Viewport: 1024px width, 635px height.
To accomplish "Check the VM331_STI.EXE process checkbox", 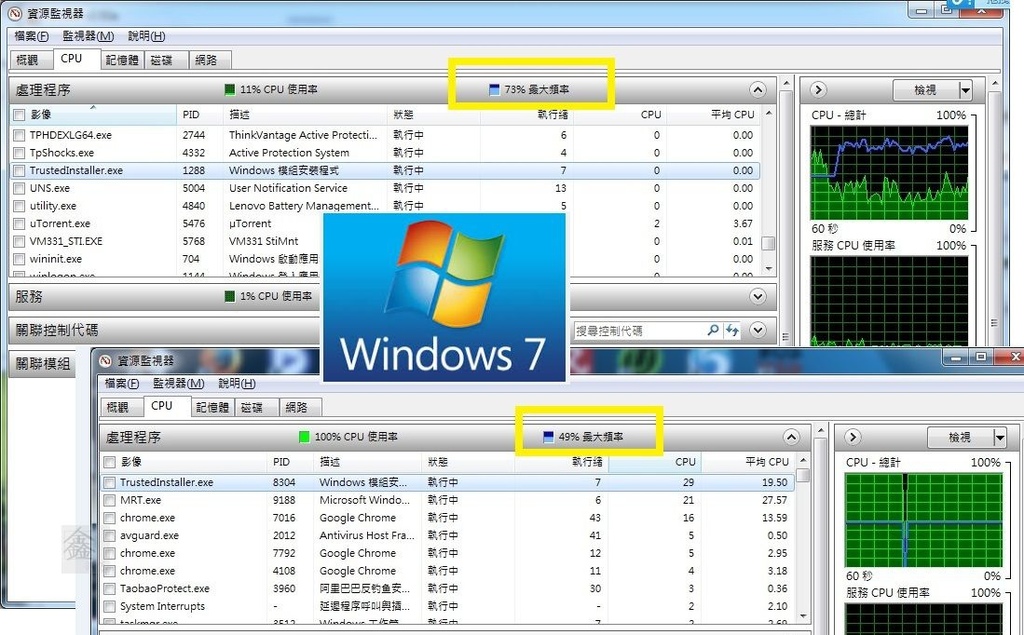I will [x=19, y=241].
